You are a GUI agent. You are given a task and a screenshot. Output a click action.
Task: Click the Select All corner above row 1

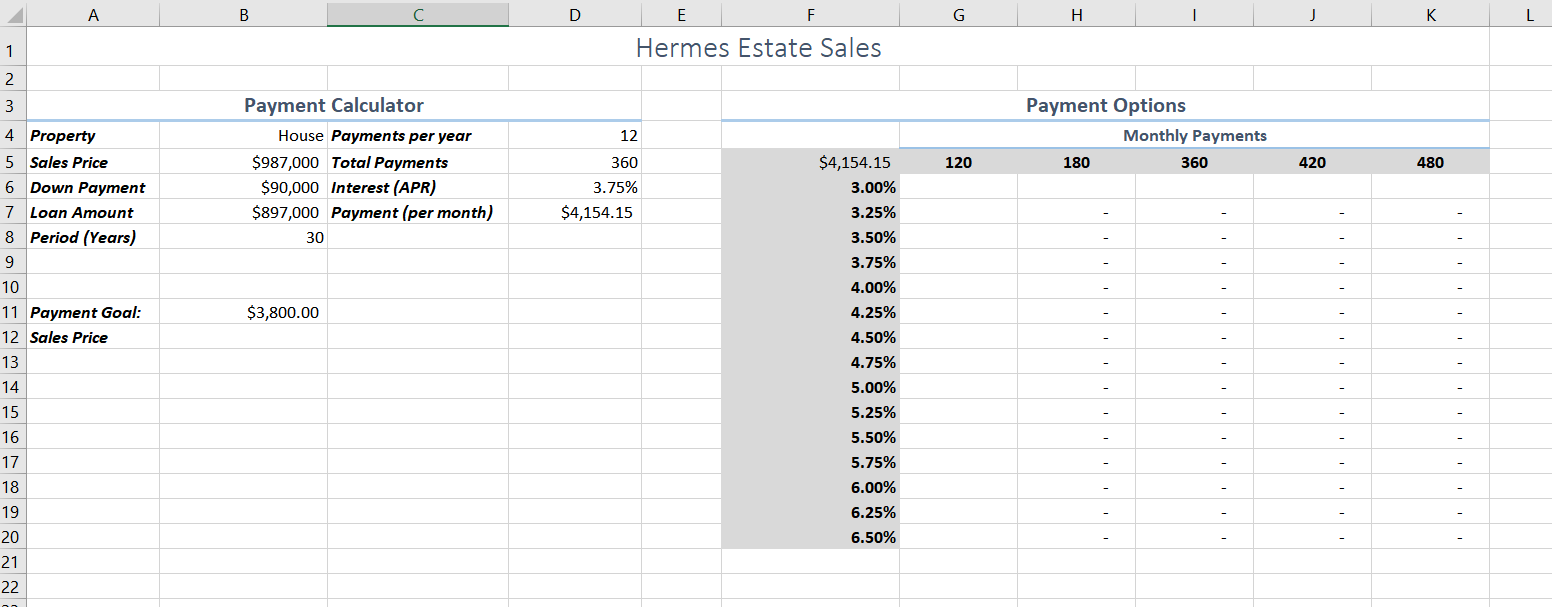11,14
